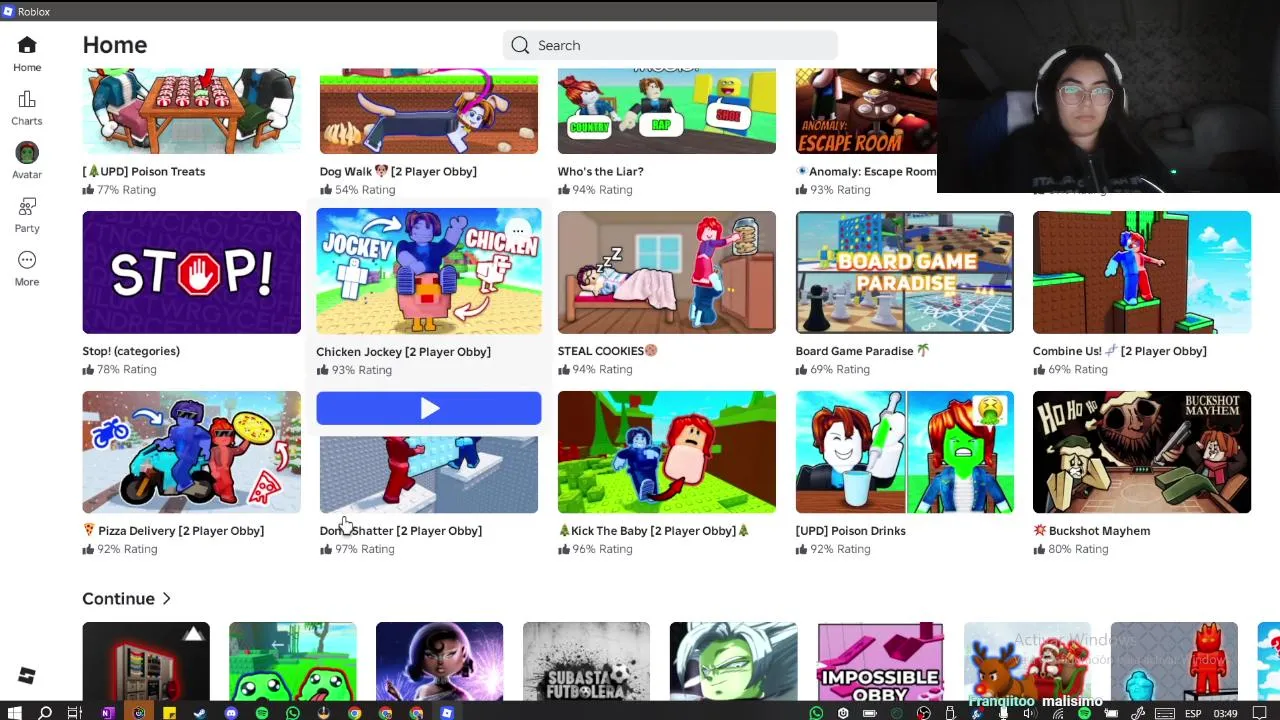
Task: Open the STEAL COOKIES game thumbnail
Action: tap(666, 272)
